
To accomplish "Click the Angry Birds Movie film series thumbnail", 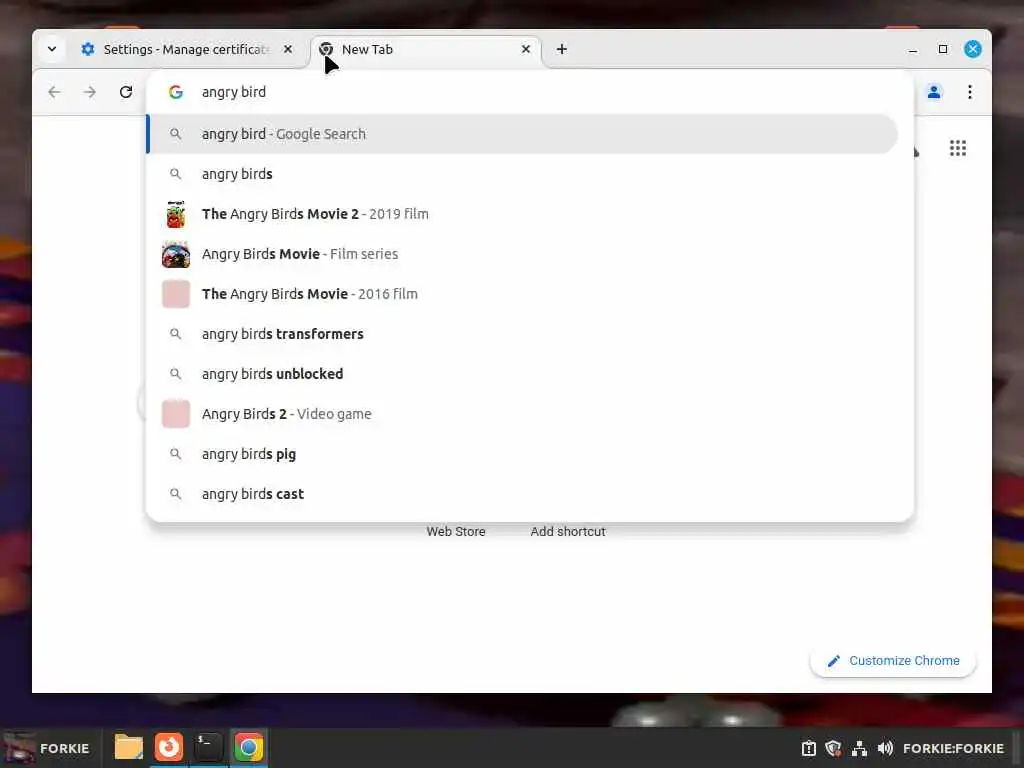I will click(x=176, y=254).
